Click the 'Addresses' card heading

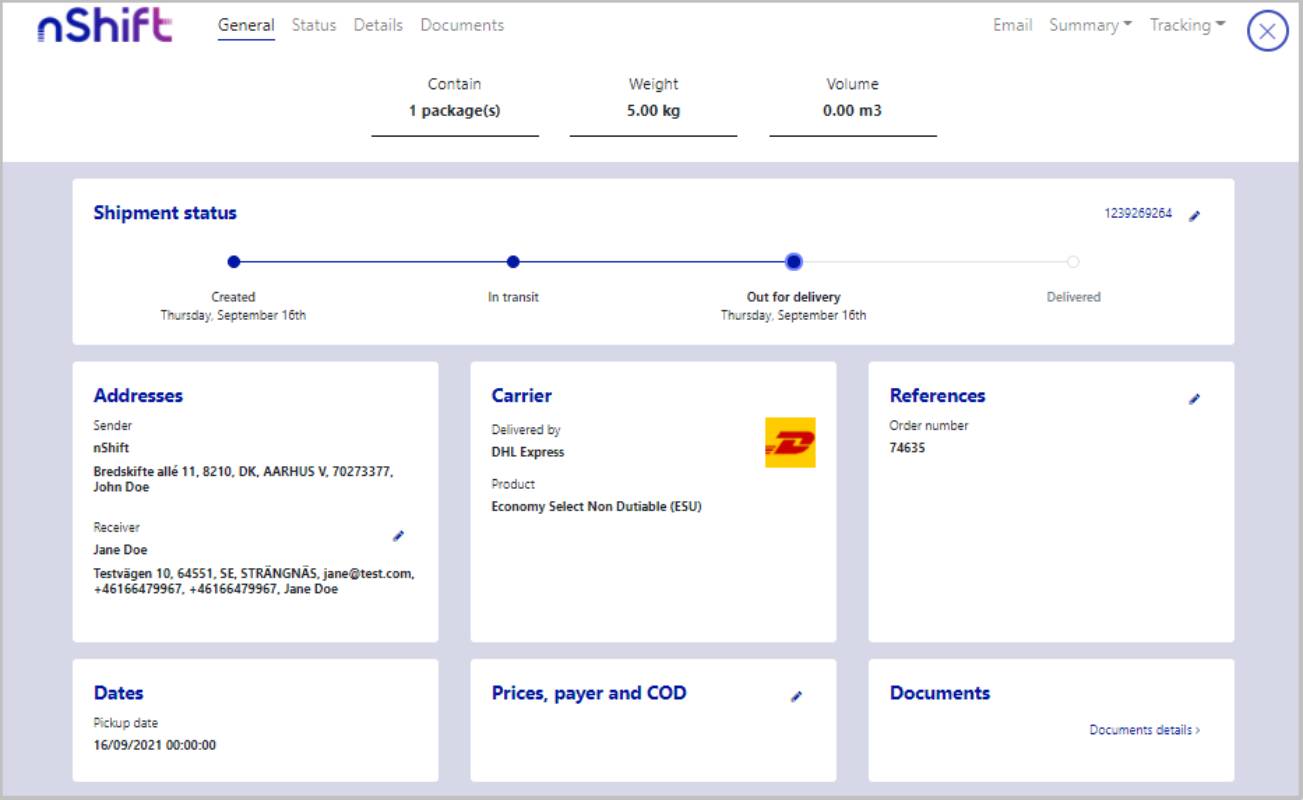click(x=138, y=396)
